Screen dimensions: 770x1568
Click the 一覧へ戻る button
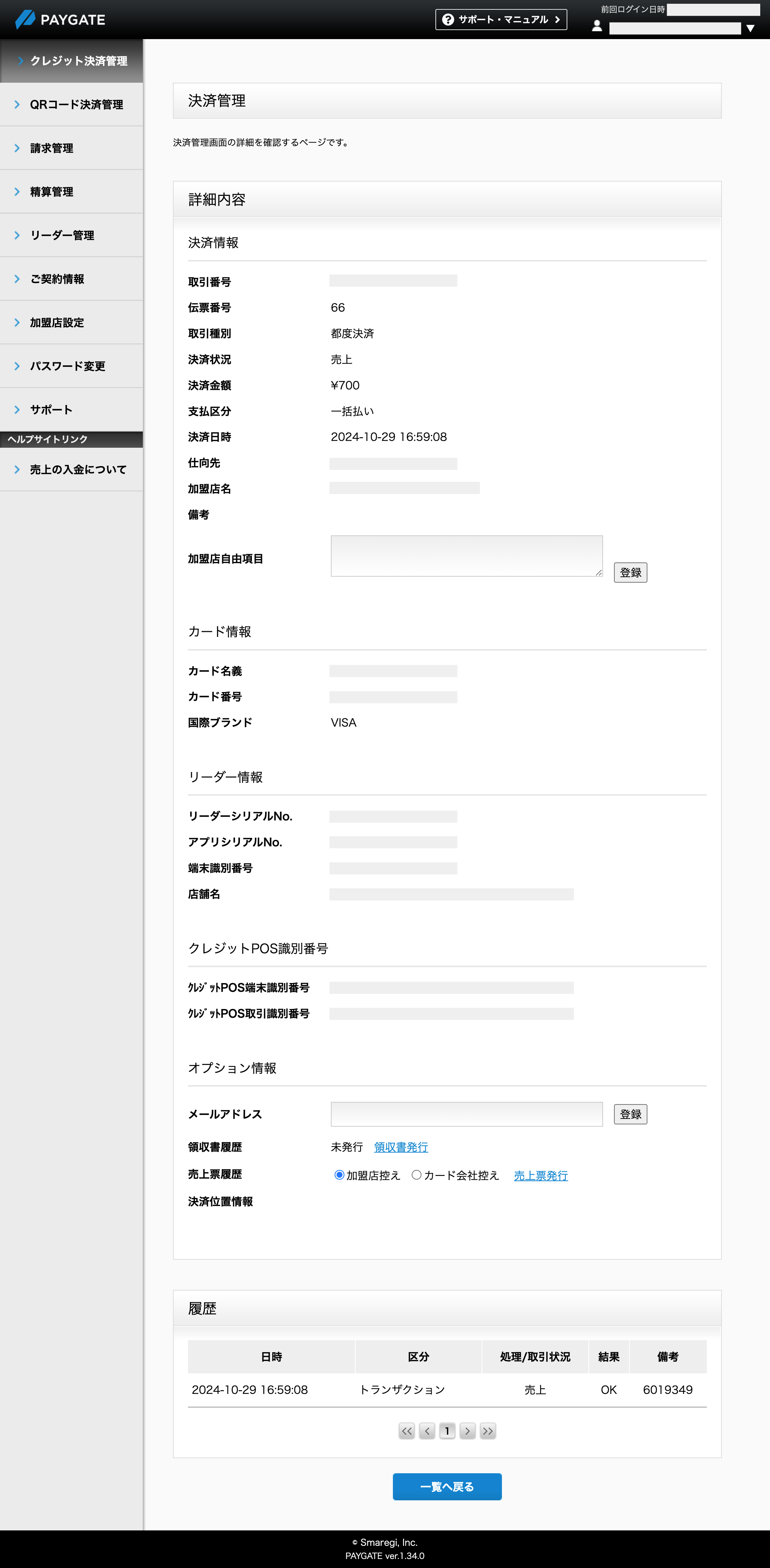(447, 1486)
